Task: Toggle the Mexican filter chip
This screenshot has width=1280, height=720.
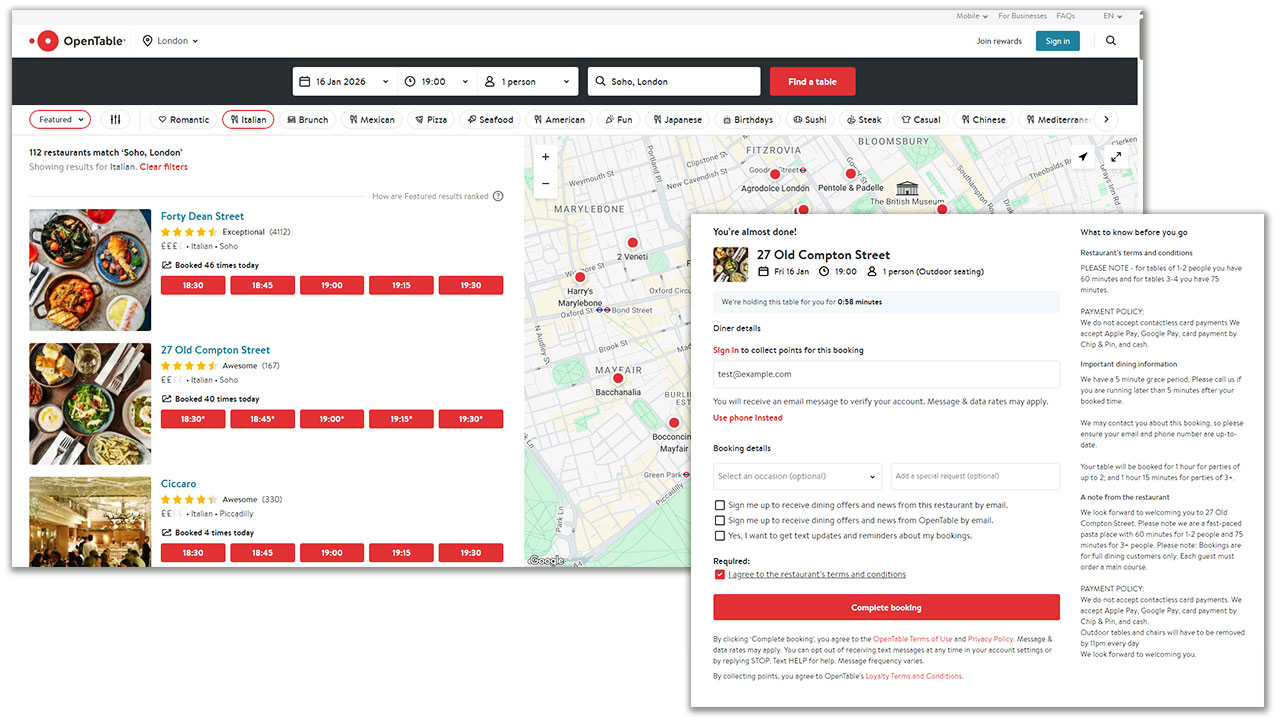Action: coord(371,120)
